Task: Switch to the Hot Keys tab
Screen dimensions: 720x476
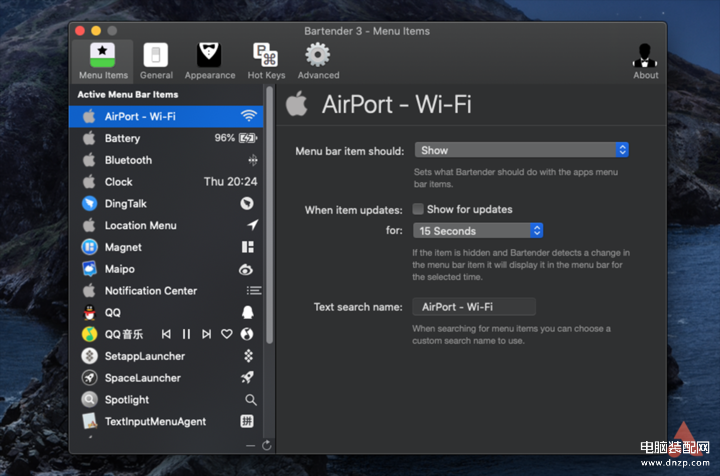Action: tap(266, 62)
